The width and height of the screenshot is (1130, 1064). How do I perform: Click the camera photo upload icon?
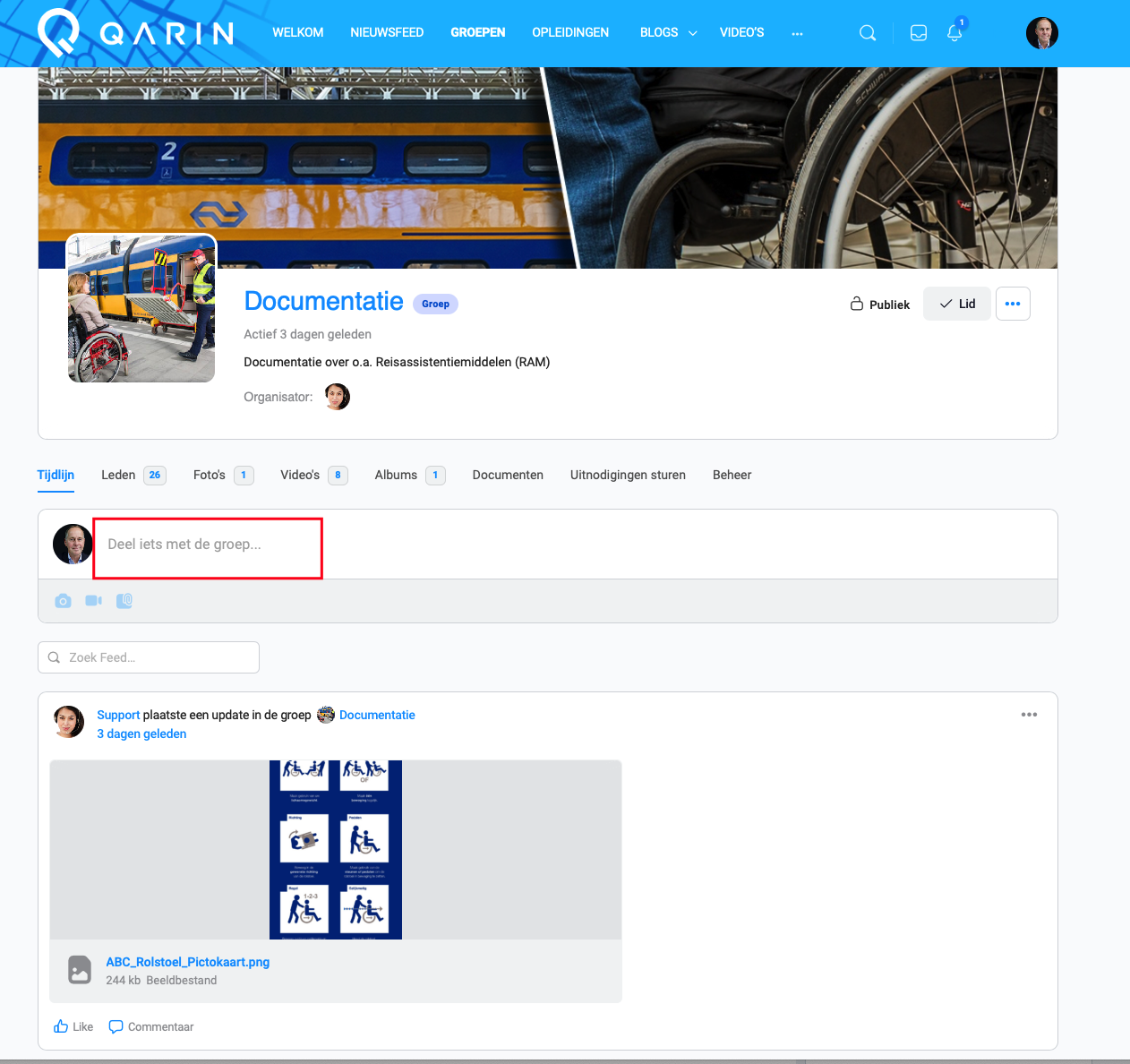coord(63,601)
